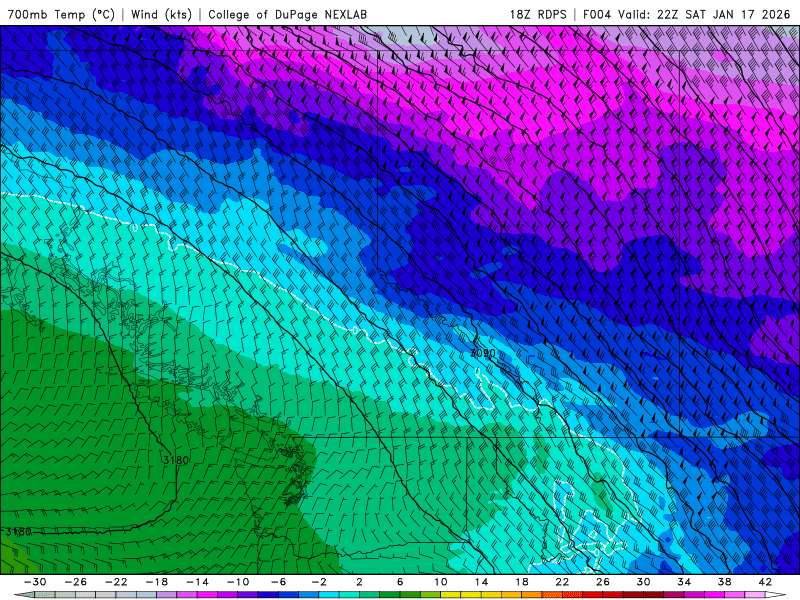Click the 42 color scale label
This screenshot has width=800, height=600.
(765, 582)
